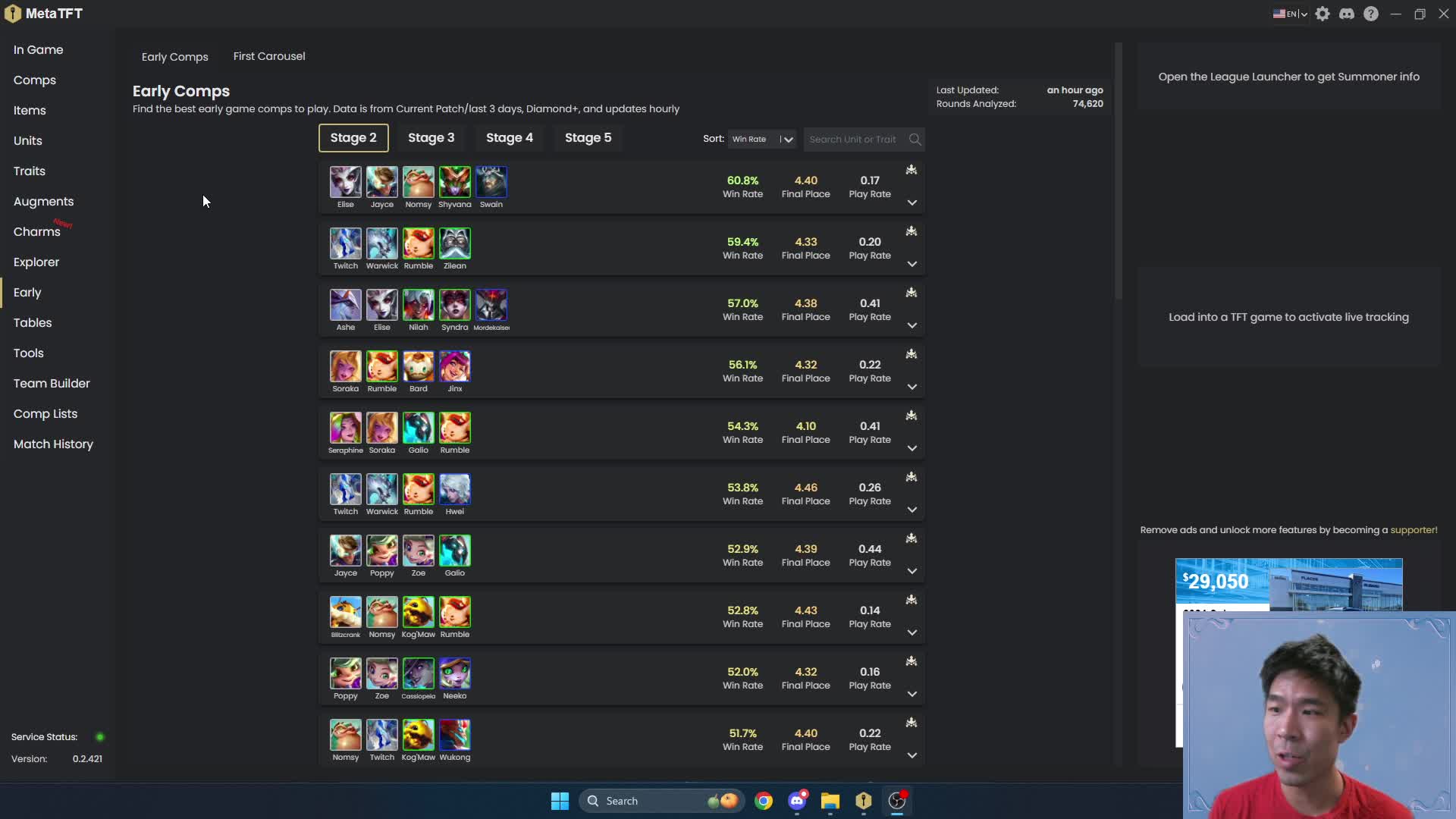Open the Discord icon in title bar
The image size is (1456, 819).
(1347, 14)
